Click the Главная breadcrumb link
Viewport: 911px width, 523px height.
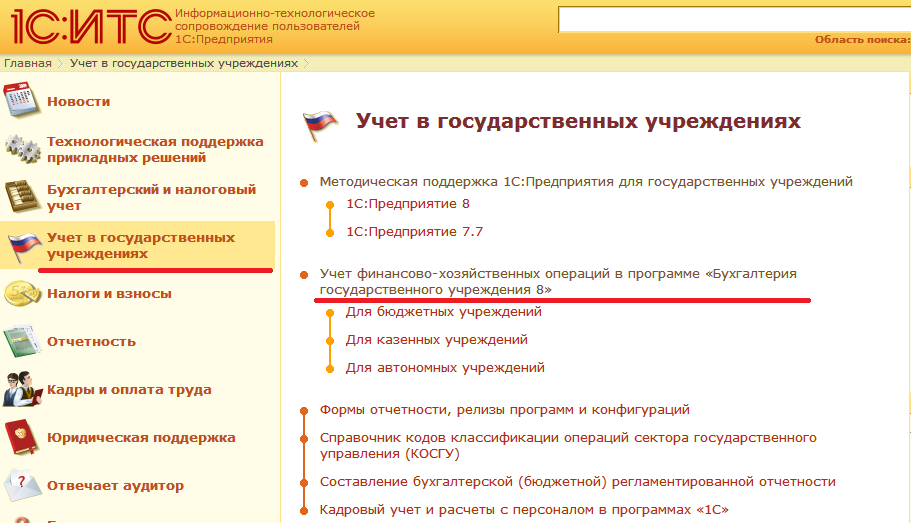click(28, 63)
